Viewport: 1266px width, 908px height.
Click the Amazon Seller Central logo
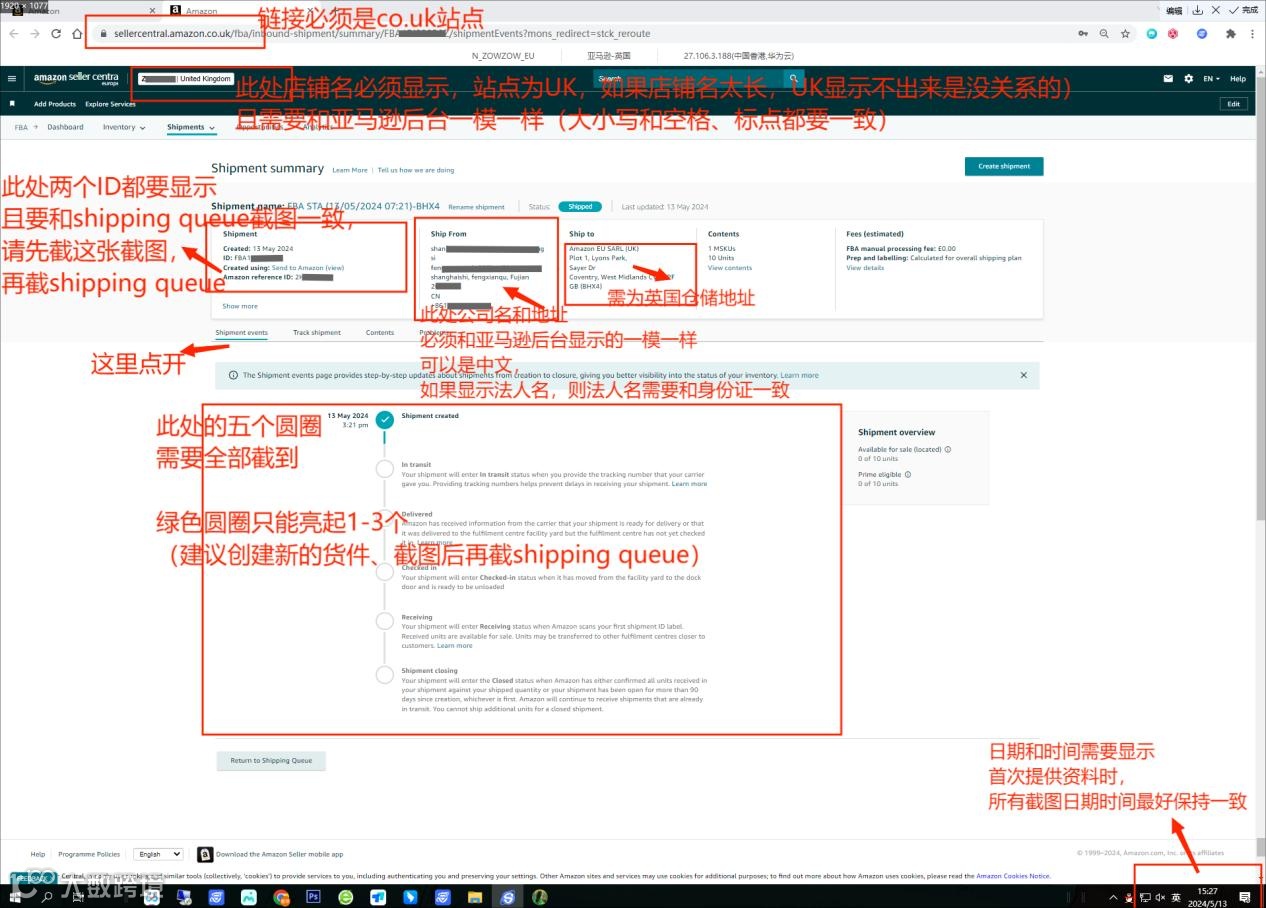[x=76, y=79]
